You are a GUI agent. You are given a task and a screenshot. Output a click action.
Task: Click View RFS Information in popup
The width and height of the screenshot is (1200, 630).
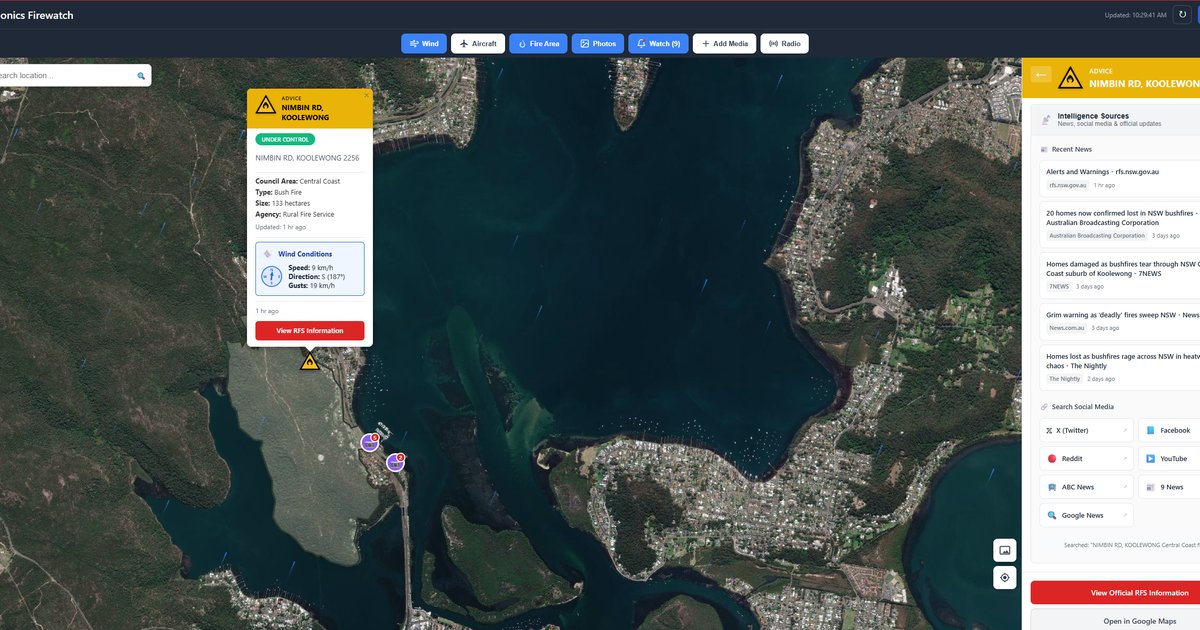coord(310,331)
